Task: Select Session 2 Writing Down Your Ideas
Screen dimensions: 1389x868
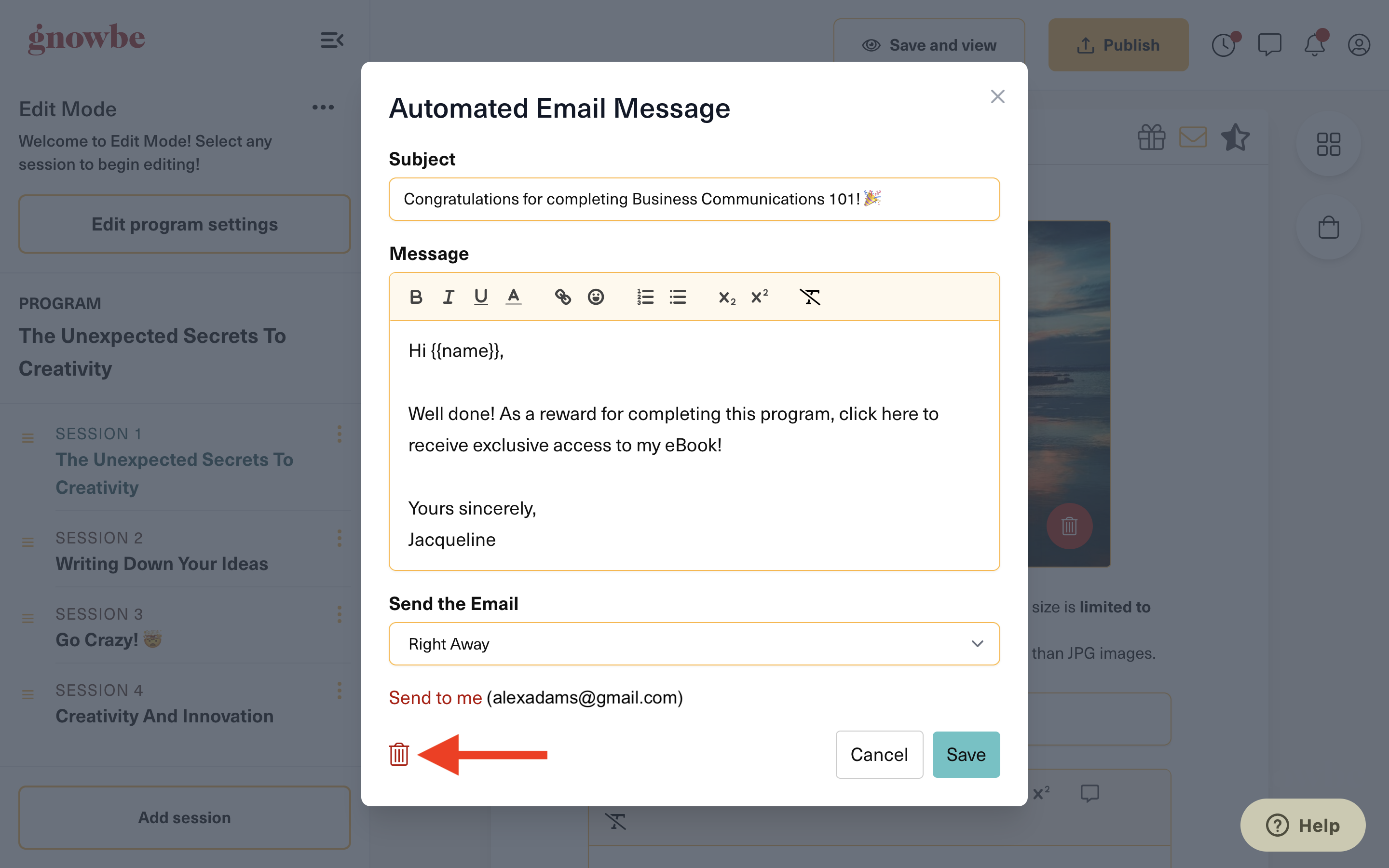Action: (x=162, y=564)
